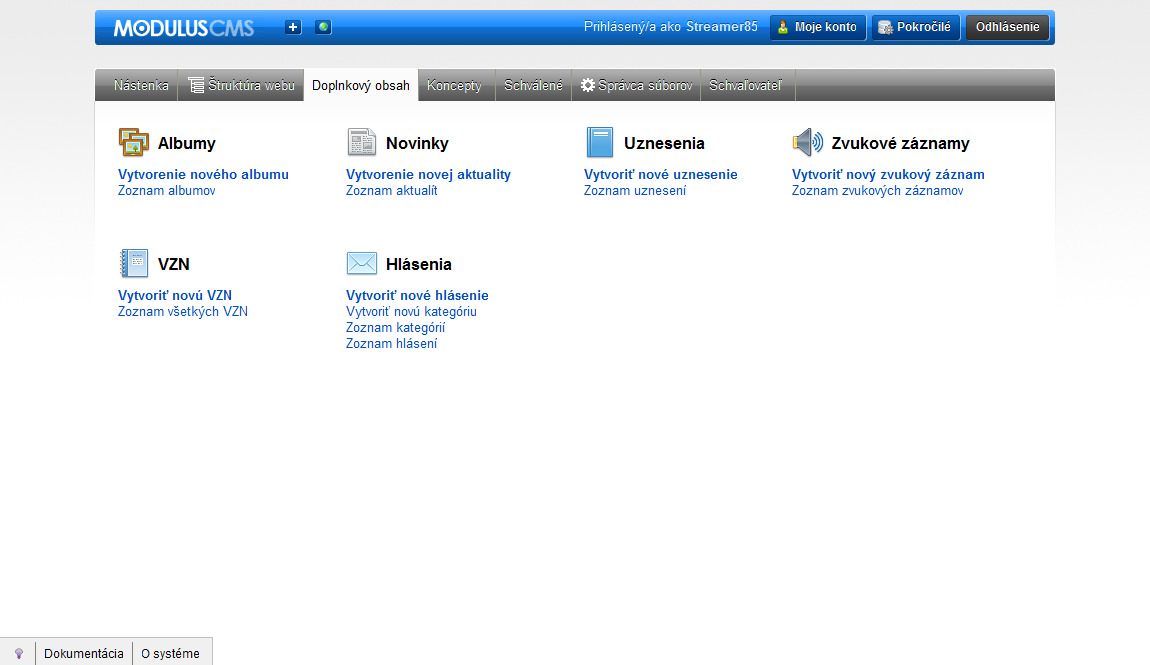The width and height of the screenshot is (1150, 665).
Task: Open Dokumentácia in the bottom bar
Action: [x=84, y=654]
